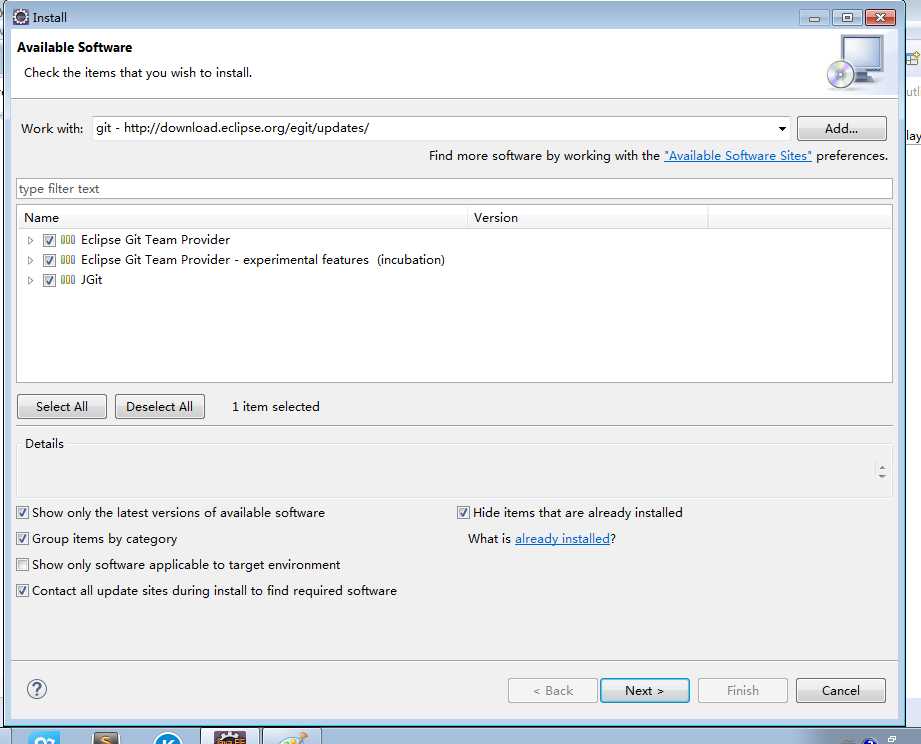The image size is (921, 744).
Task: Sort by the Name column header
Action: [242, 217]
